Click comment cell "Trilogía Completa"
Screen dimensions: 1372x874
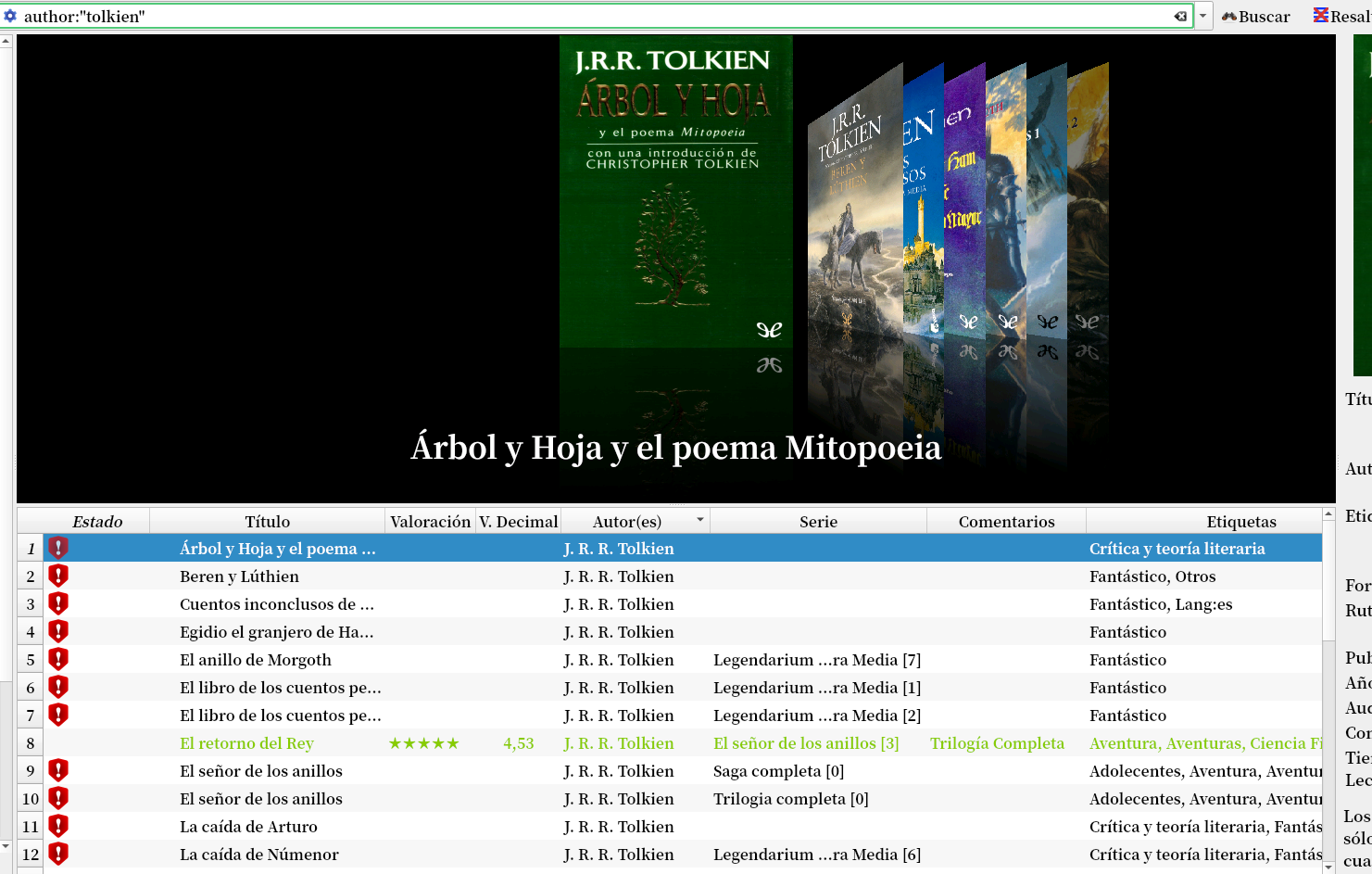(997, 742)
